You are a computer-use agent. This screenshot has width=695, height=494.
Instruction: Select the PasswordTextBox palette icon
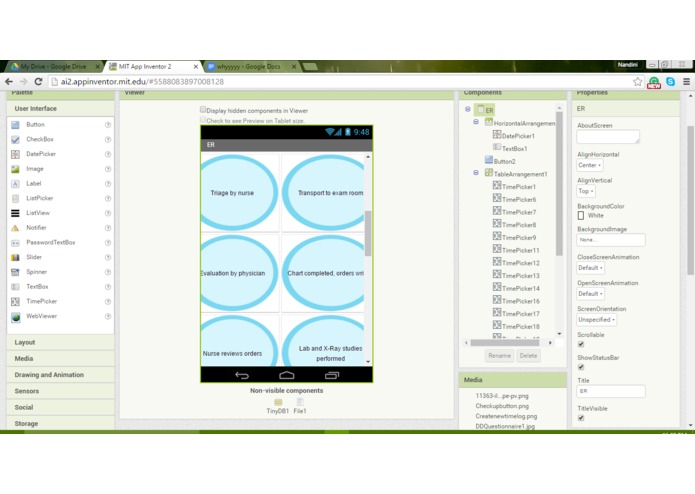tap(15, 243)
